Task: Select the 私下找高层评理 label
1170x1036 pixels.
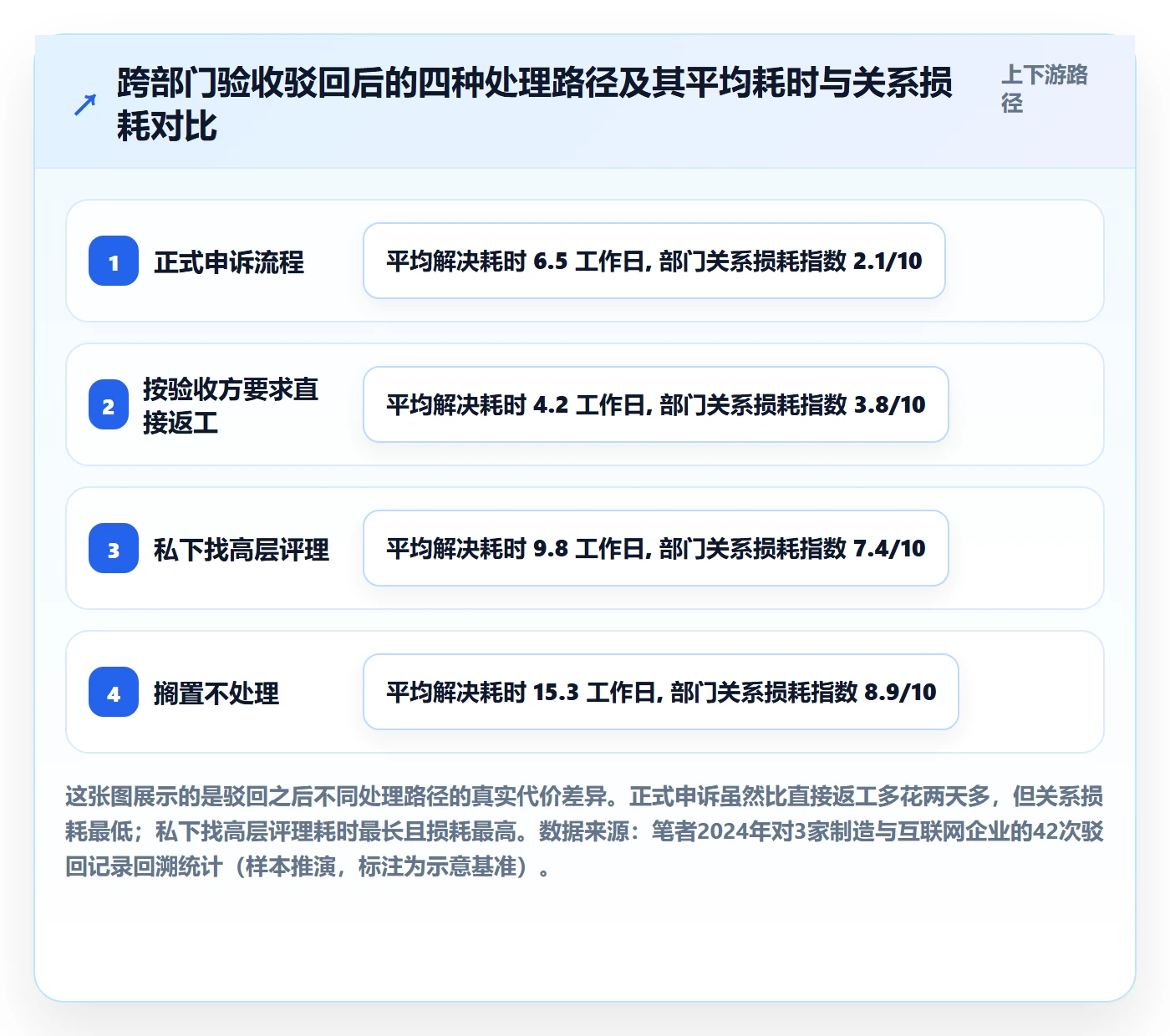Action: click(241, 549)
